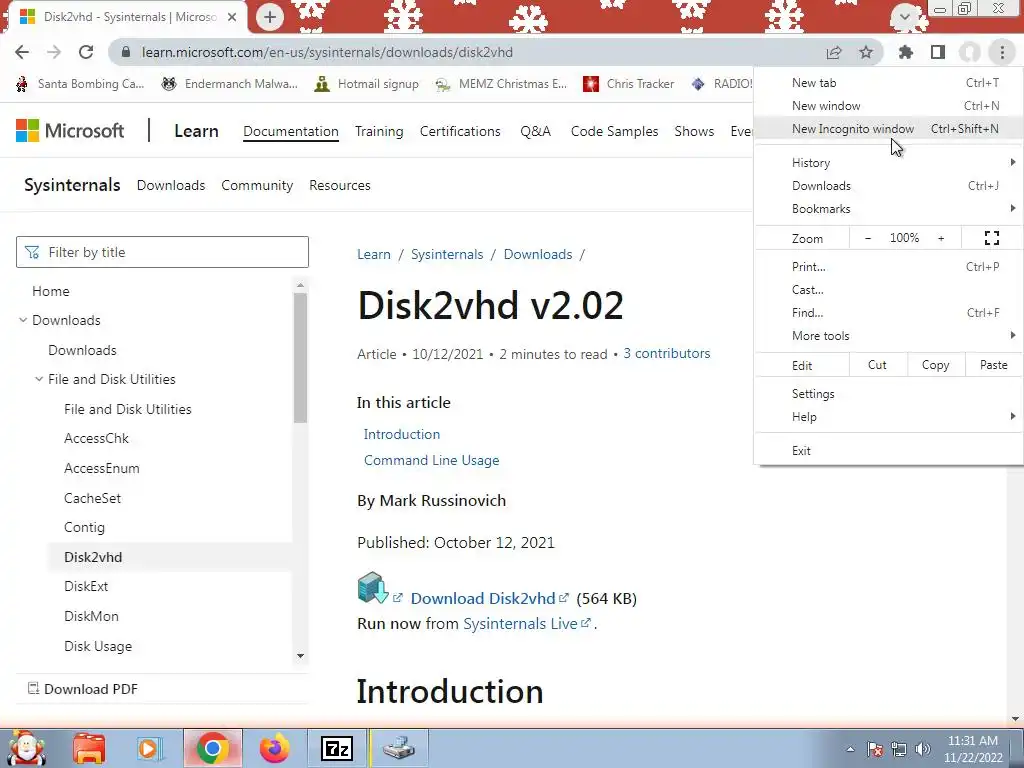Screen dimensions: 1024x768
Task: Close the Disk2vhd tab
Action: point(232,17)
